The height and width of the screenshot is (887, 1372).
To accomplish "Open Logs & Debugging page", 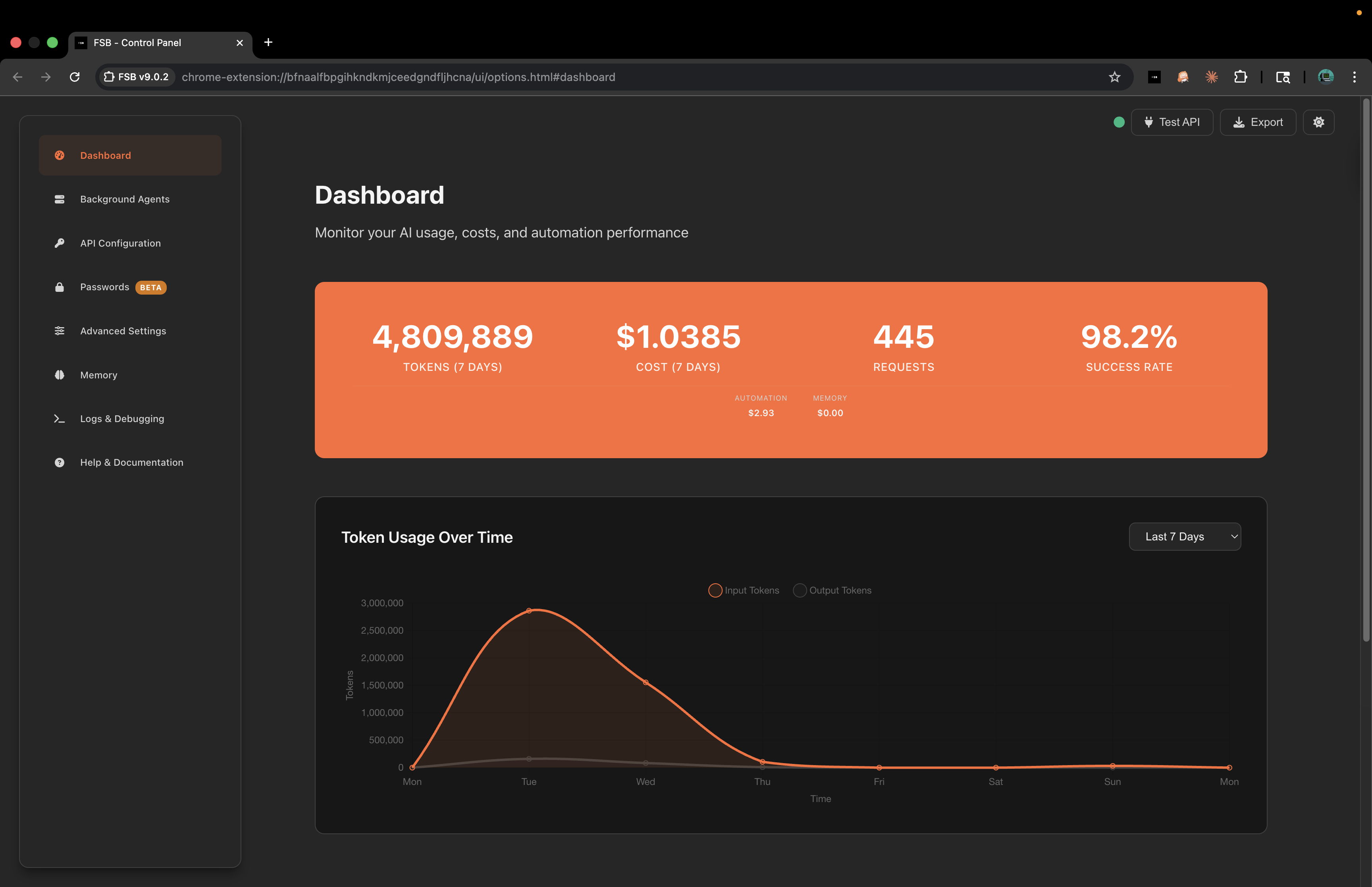I will click(130, 419).
